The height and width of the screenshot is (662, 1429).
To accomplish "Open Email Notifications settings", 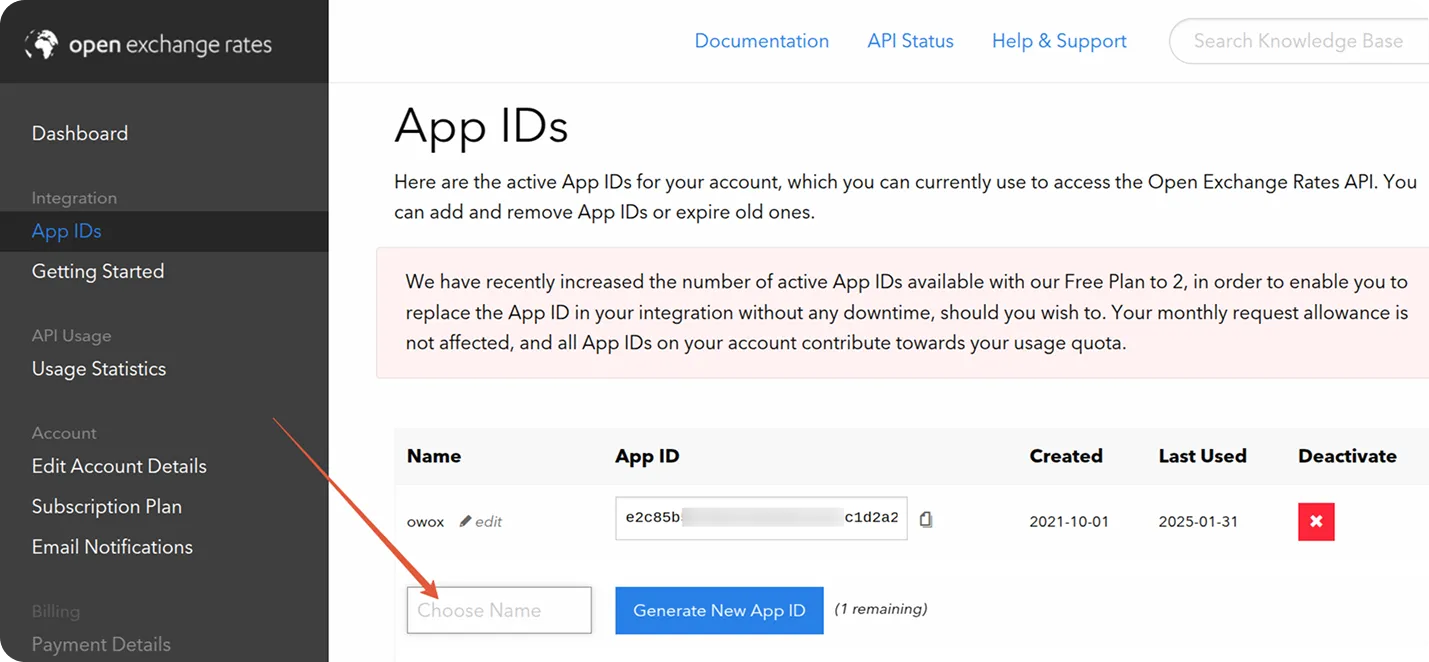I will point(112,547).
